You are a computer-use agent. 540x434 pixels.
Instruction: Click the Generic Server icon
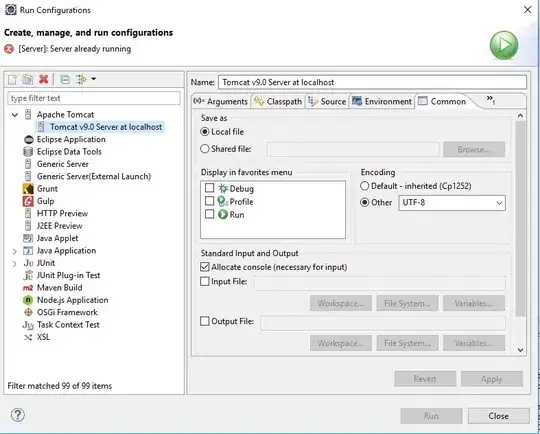[x=28, y=164]
